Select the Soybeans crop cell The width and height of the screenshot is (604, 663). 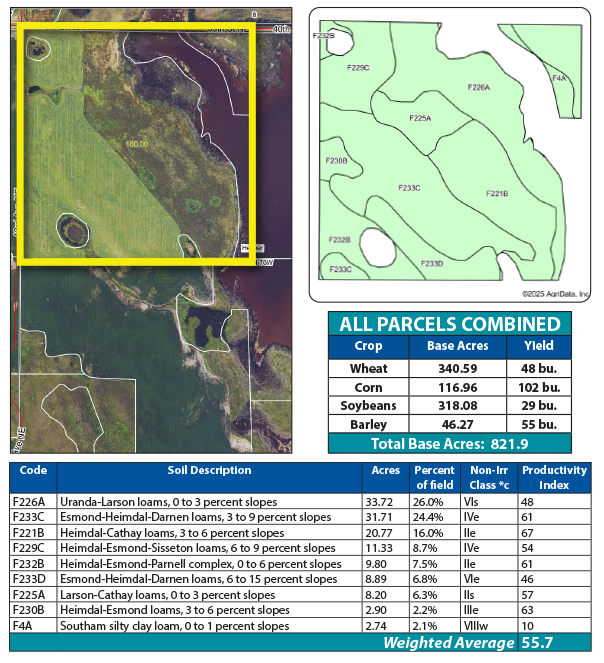tap(369, 406)
